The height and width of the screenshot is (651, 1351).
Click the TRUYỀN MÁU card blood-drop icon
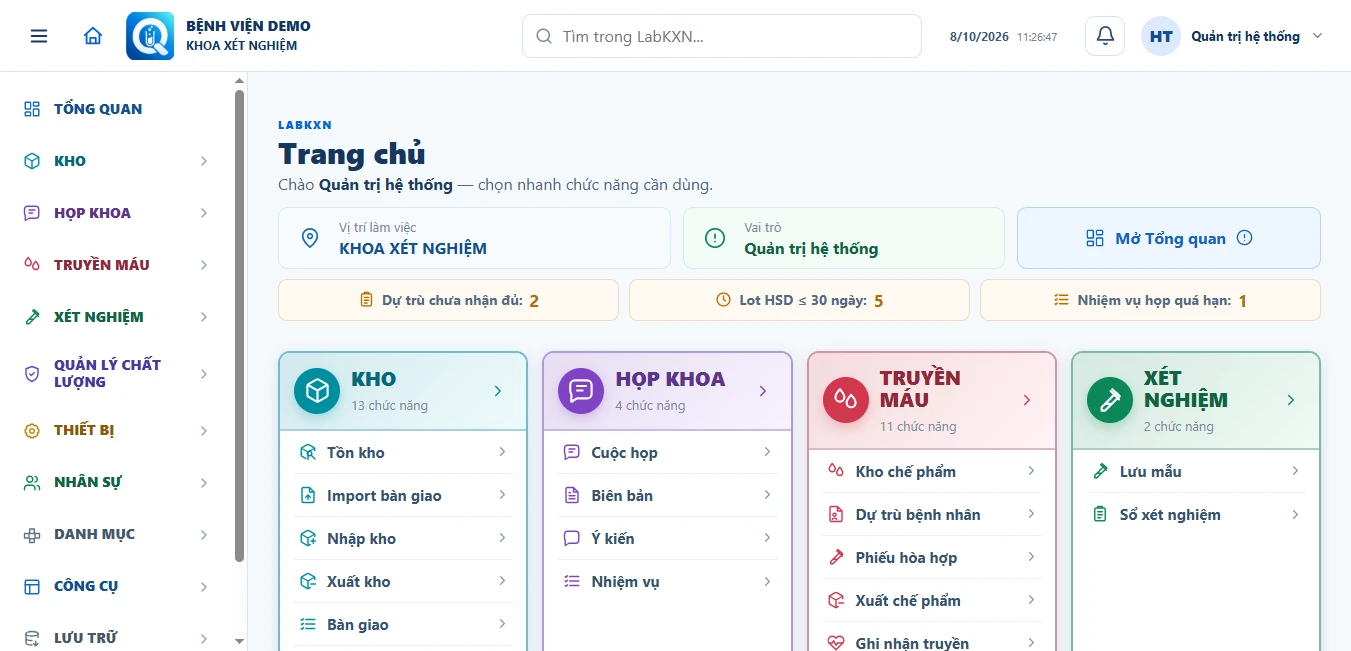click(x=846, y=400)
